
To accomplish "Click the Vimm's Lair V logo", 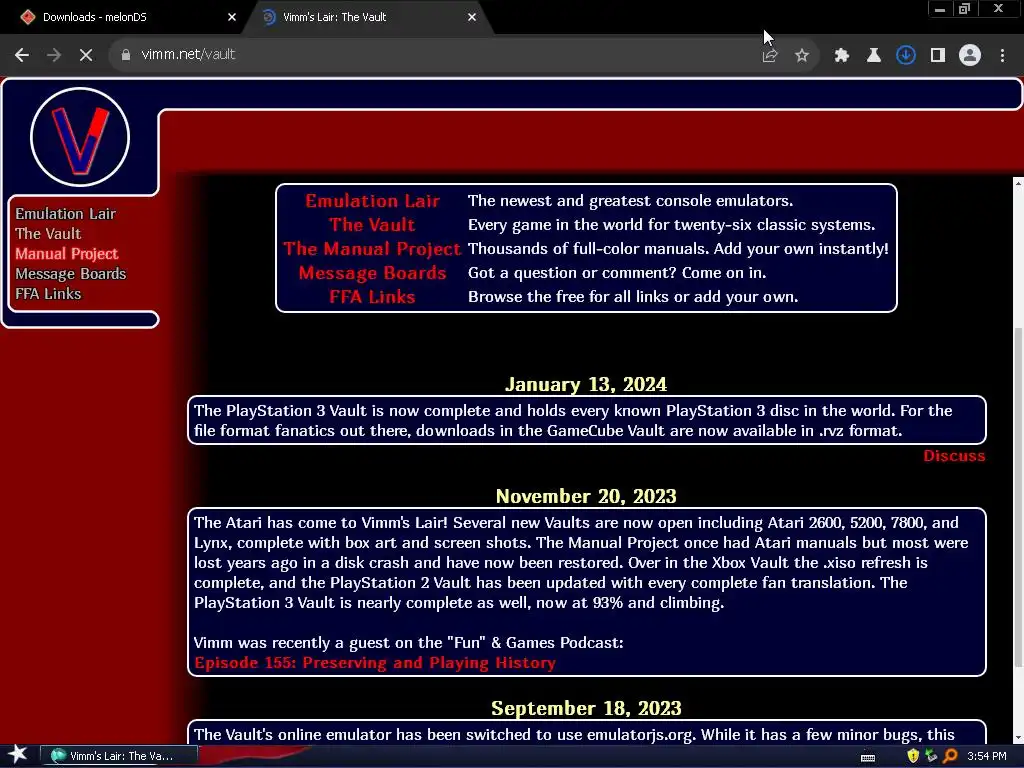I will pos(80,137).
